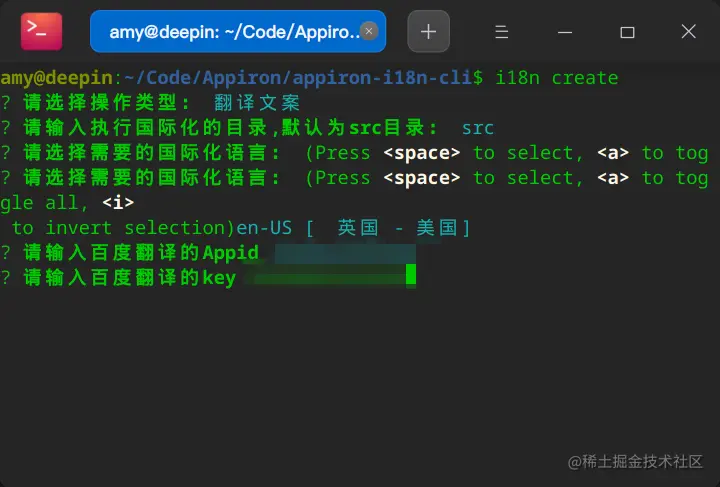Click the '请输入执行国际化的目录' prompt line
This screenshot has height=487, width=720.
pyautogui.click(x=230, y=128)
